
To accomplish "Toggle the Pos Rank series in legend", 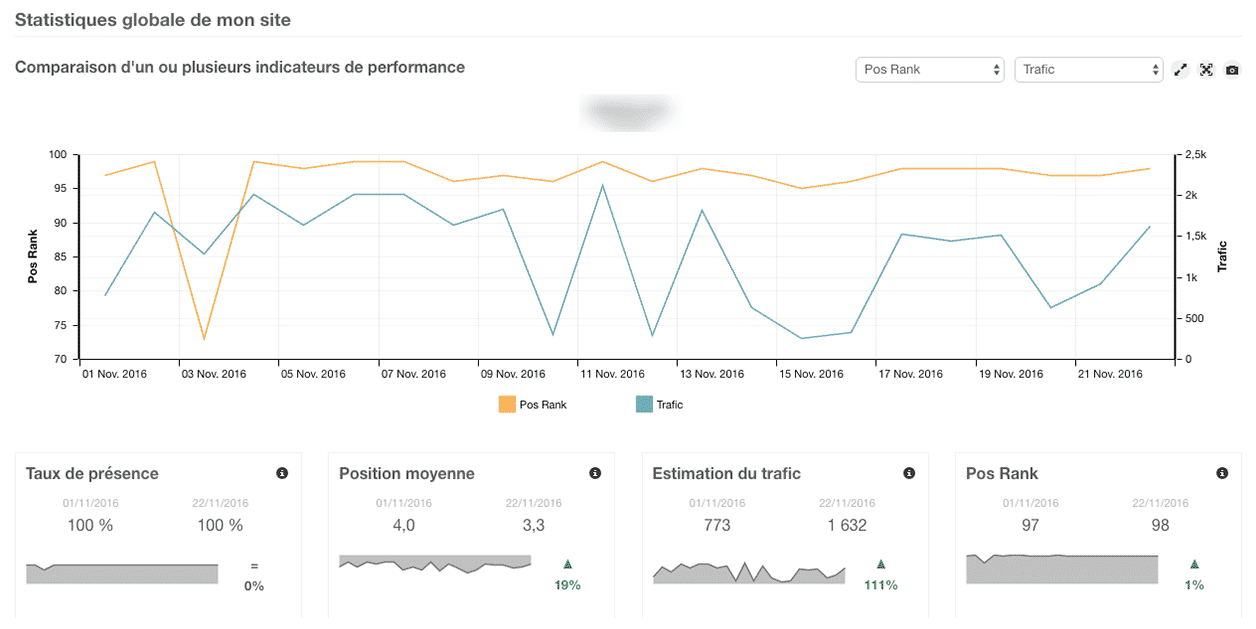I will pos(543,405).
